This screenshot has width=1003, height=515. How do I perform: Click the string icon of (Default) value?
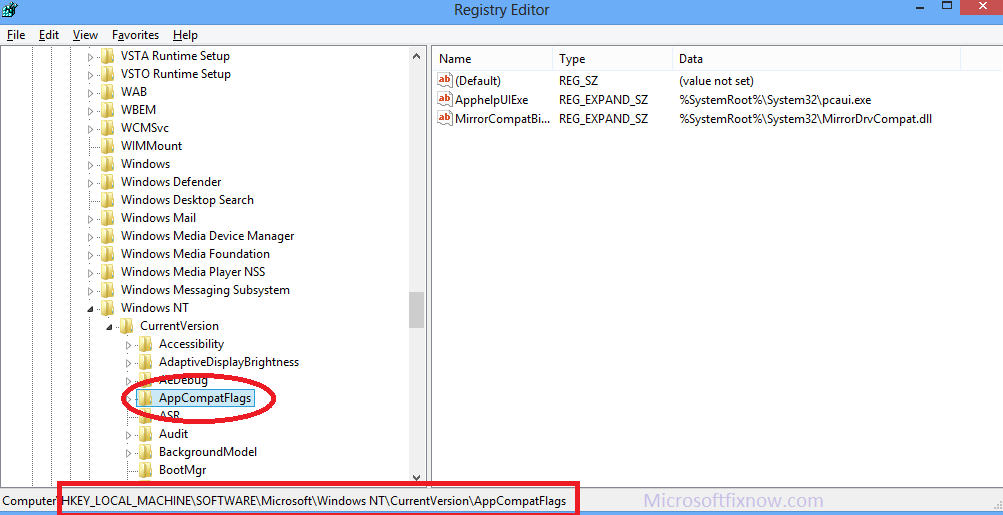click(445, 80)
